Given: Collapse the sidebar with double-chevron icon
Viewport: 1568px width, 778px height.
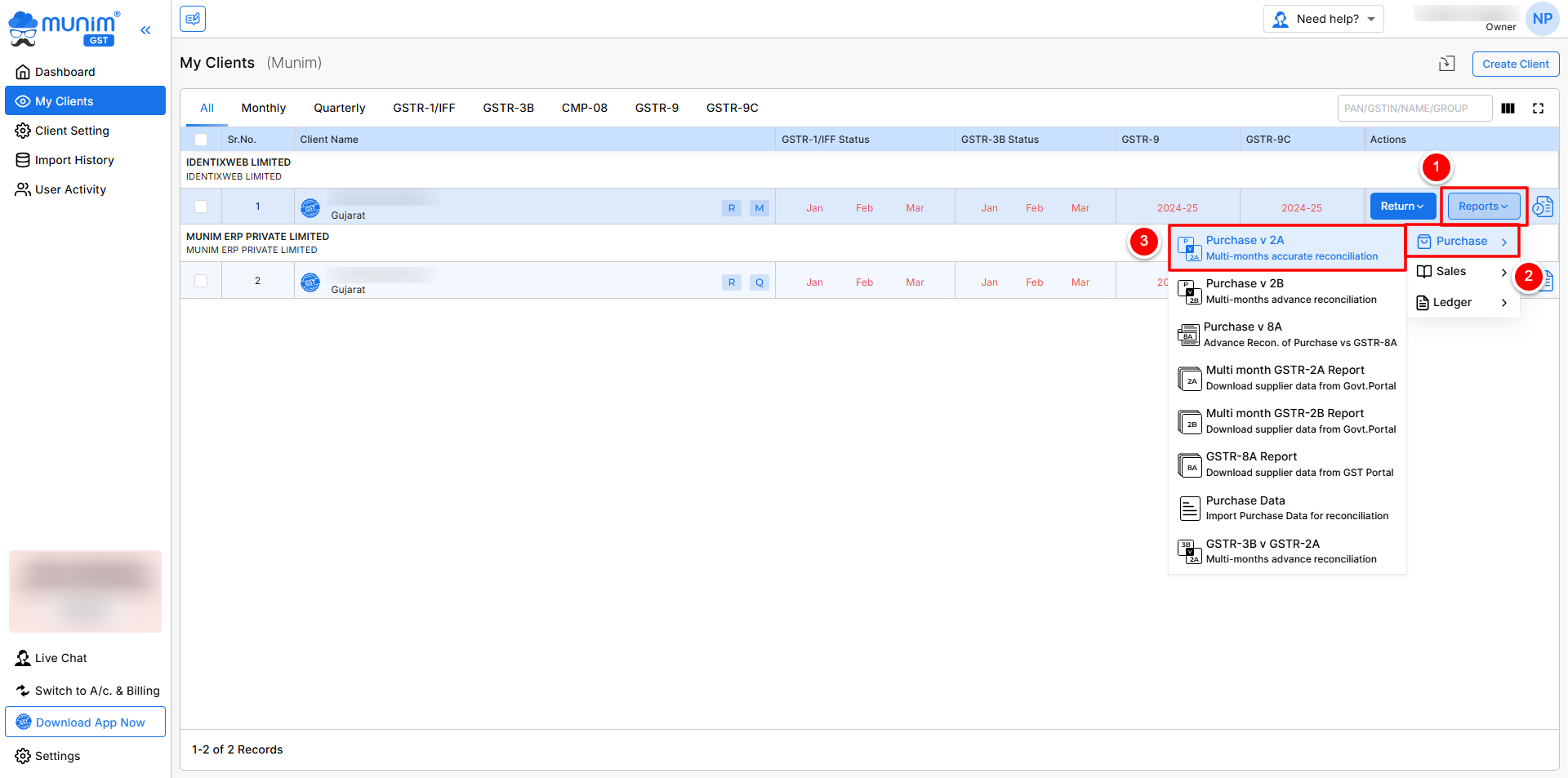Looking at the screenshot, I should (145, 30).
